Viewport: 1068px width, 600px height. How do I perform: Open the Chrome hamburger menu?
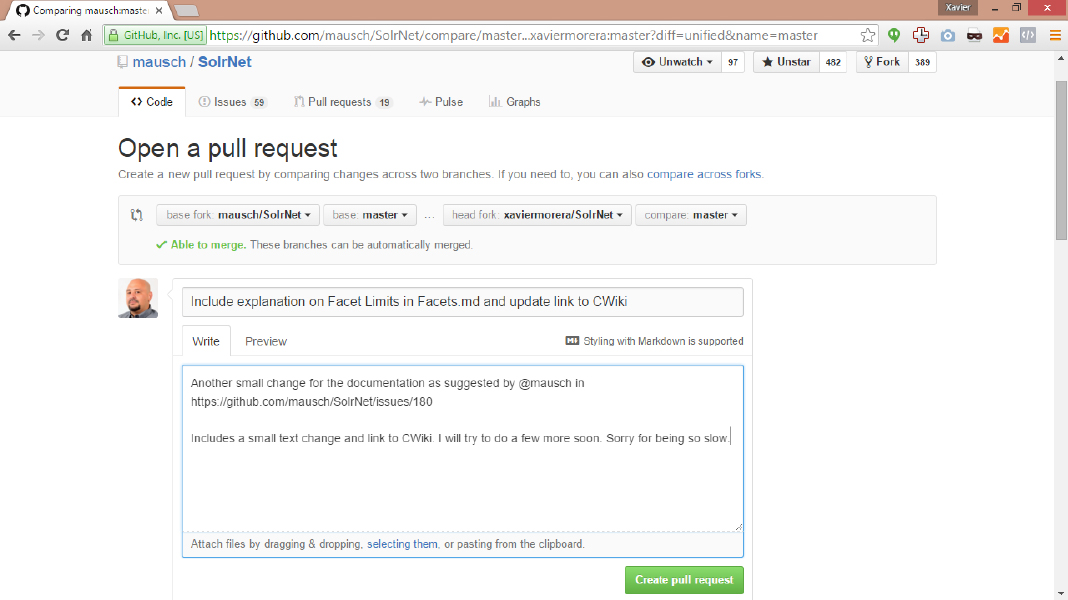coord(1055,35)
